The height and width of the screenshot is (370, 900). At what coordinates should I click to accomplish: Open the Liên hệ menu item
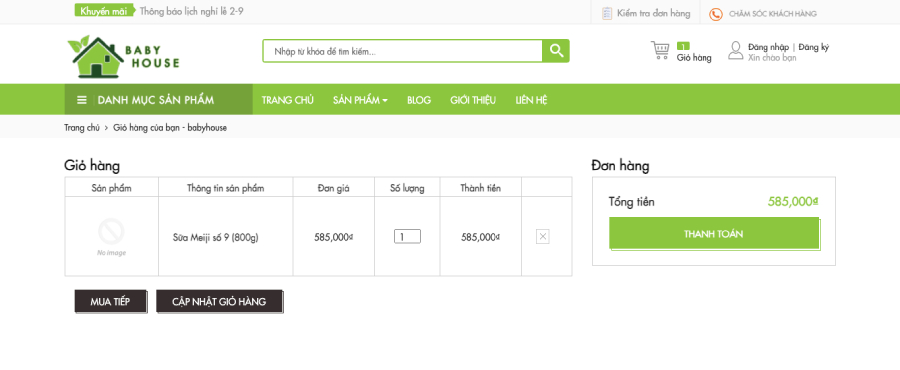tap(531, 100)
